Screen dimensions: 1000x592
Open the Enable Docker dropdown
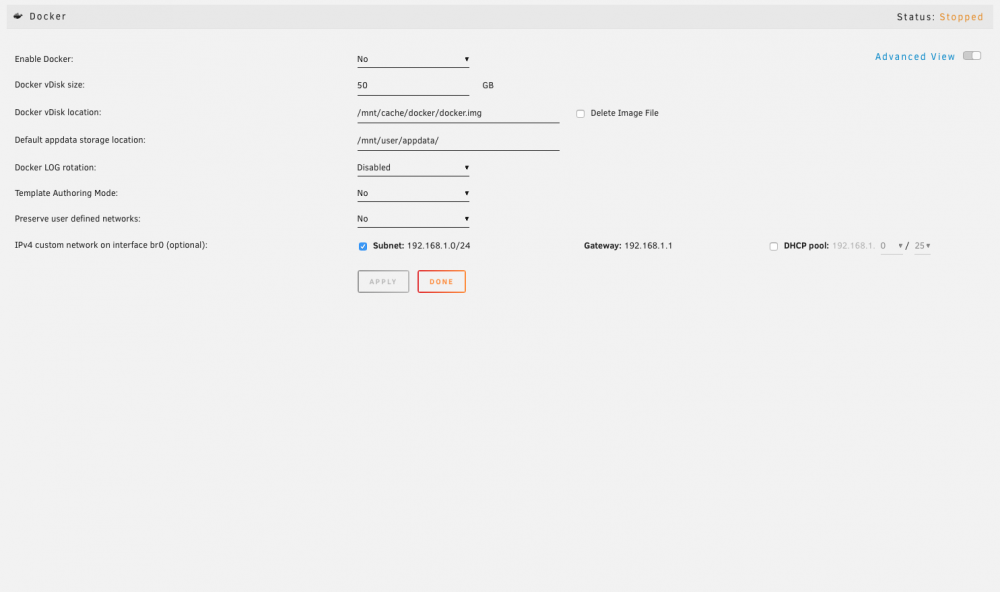point(413,59)
